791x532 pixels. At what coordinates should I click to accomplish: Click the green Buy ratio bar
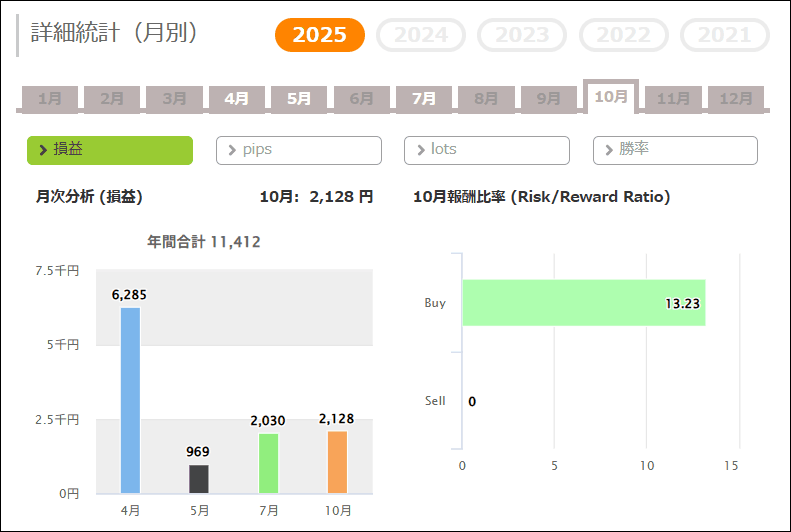[x=583, y=303]
